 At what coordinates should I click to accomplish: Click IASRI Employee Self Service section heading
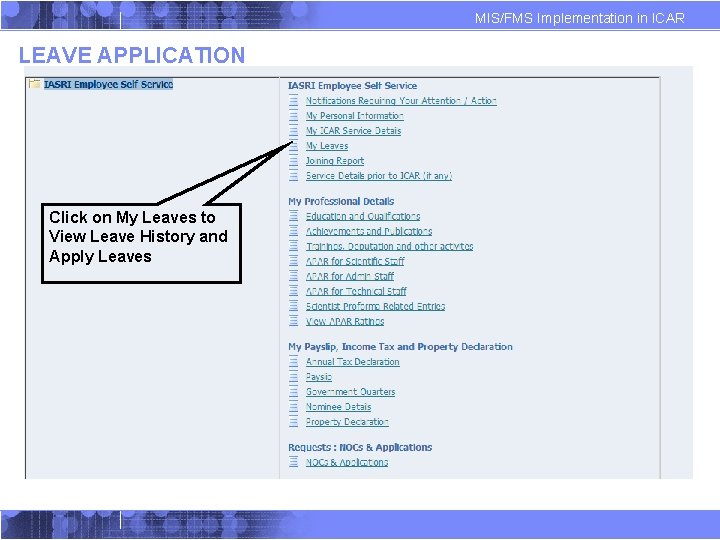coord(352,86)
